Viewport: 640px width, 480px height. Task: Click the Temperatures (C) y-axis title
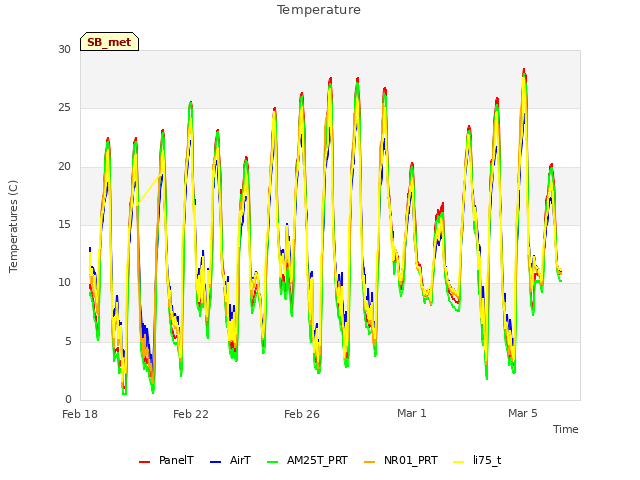pos(13,226)
